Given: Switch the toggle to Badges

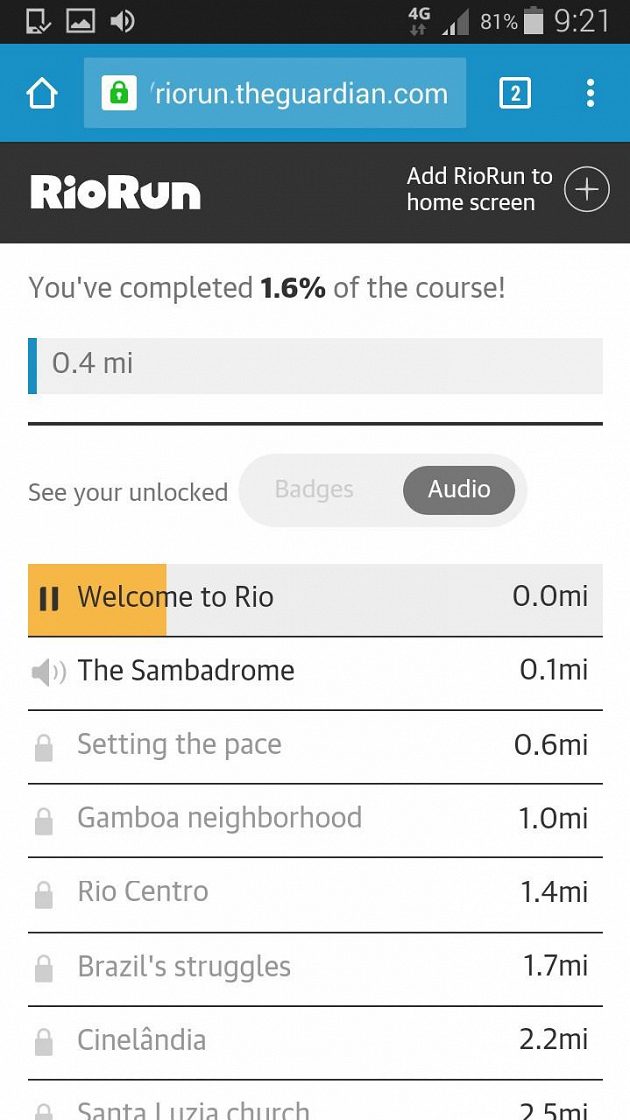Looking at the screenshot, I should coord(314,490).
